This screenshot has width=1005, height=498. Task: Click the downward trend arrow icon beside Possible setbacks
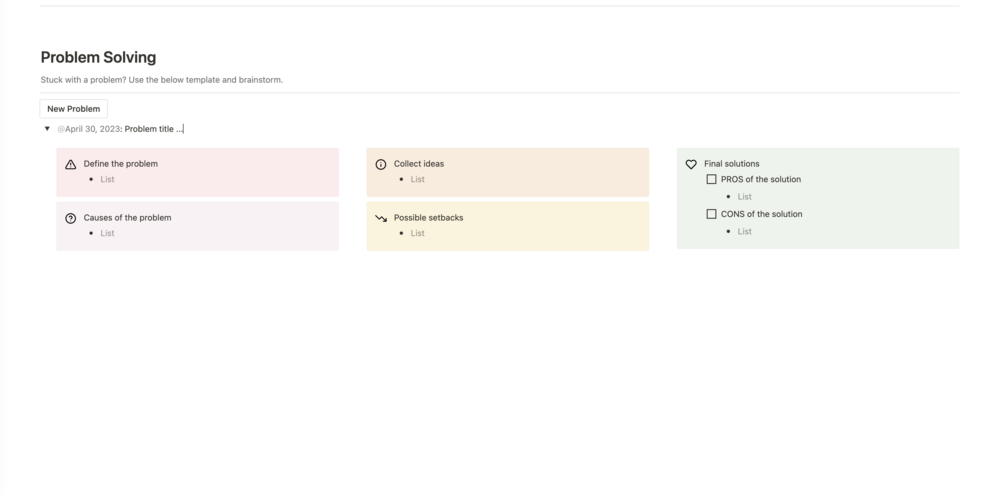click(x=381, y=218)
